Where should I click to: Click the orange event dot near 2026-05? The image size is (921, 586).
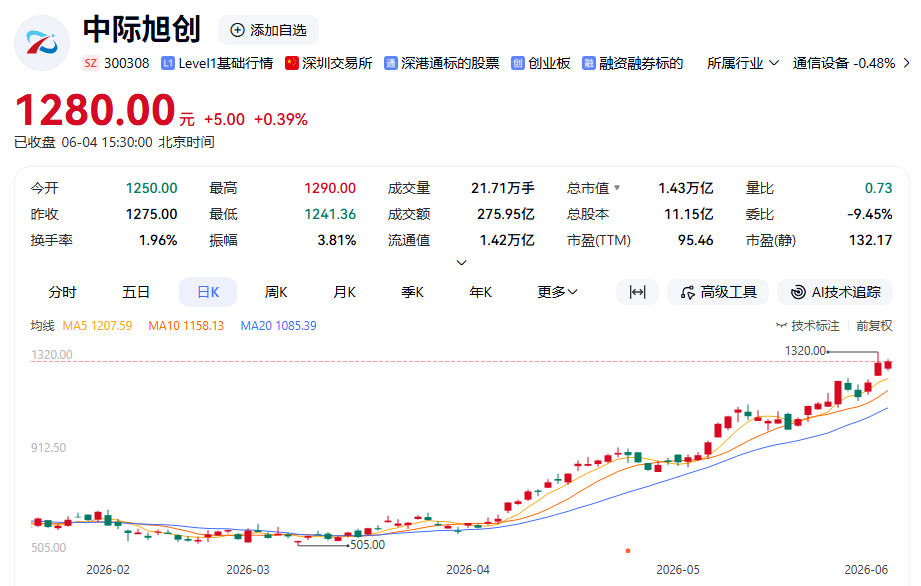(x=628, y=551)
